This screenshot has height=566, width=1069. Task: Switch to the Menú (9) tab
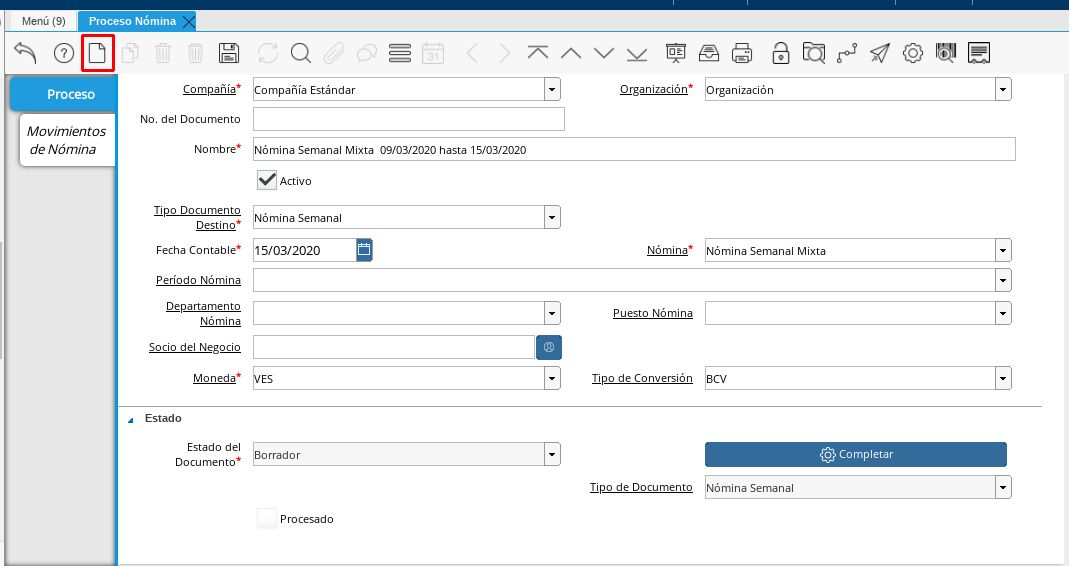click(44, 21)
